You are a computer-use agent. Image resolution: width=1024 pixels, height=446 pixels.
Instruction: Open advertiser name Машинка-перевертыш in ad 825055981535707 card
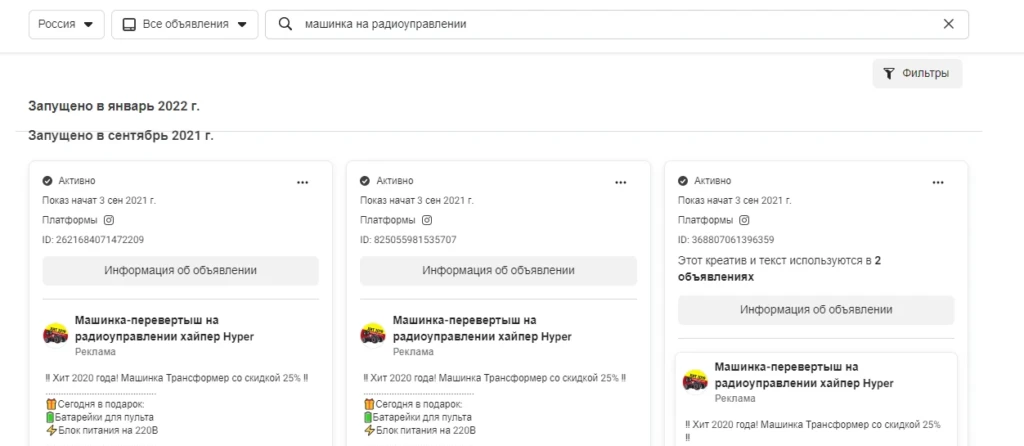click(x=482, y=328)
